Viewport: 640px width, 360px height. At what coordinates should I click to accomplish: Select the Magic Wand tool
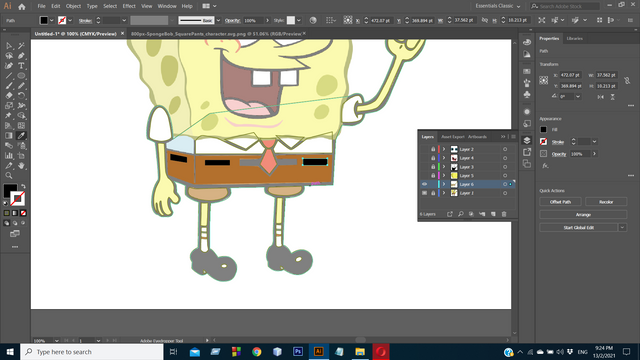tap(21, 46)
